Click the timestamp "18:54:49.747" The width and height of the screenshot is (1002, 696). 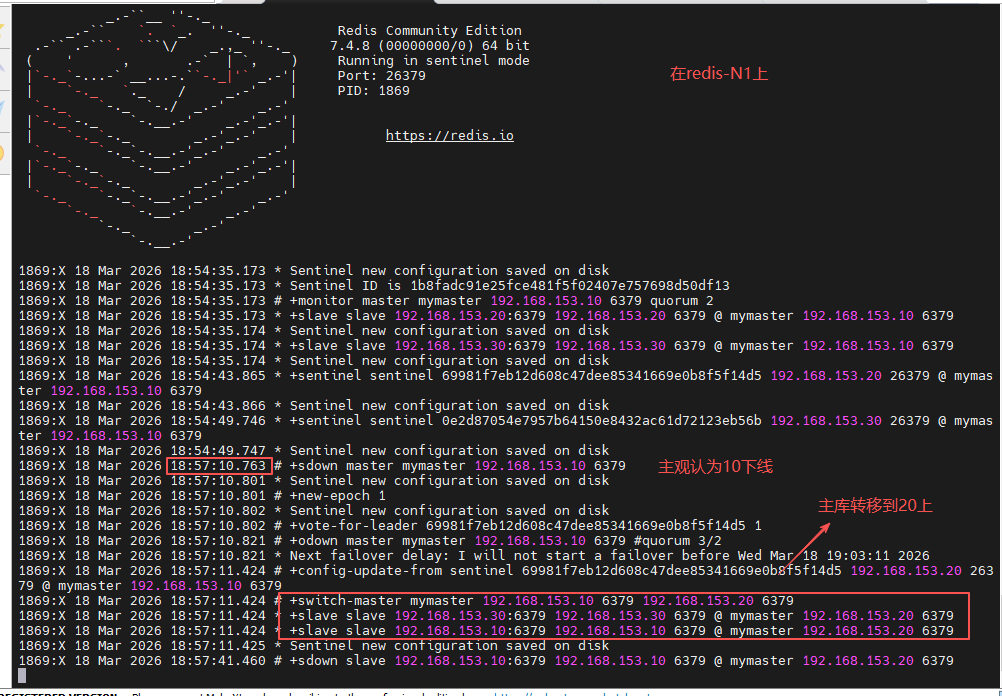point(217,451)
